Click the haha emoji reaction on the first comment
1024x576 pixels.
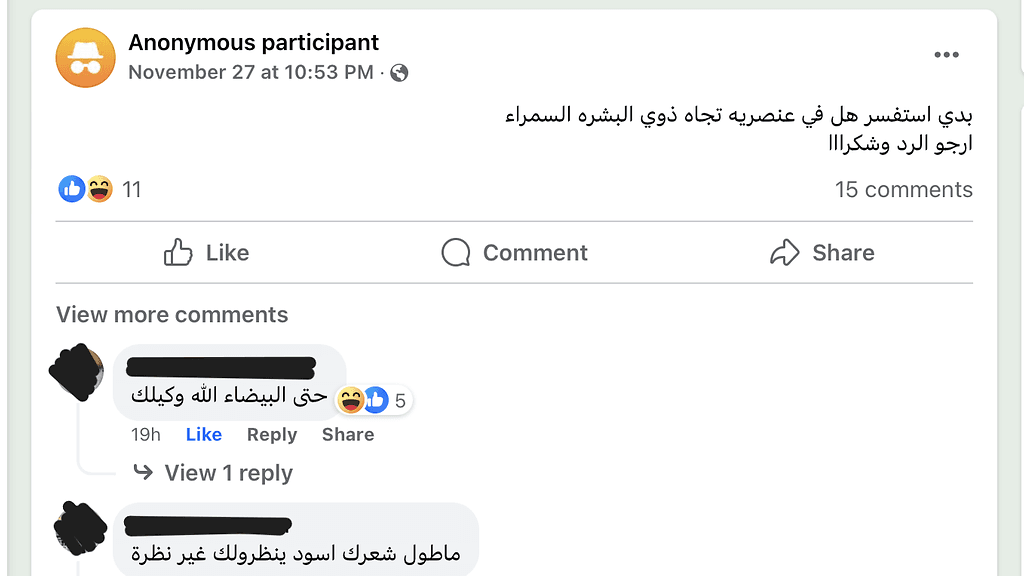click(x=351, y=399)
